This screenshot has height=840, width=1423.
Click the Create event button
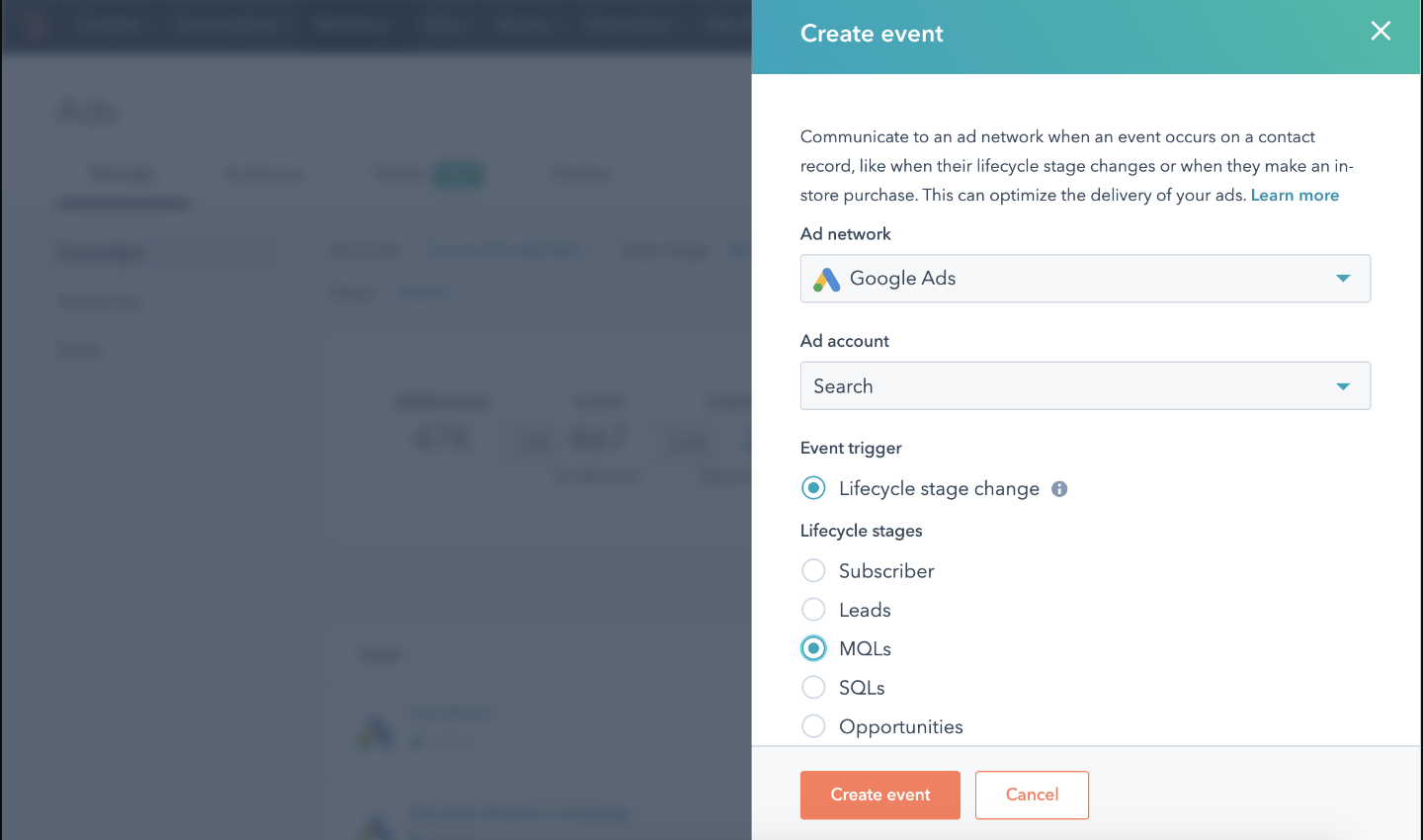(879, 795)
